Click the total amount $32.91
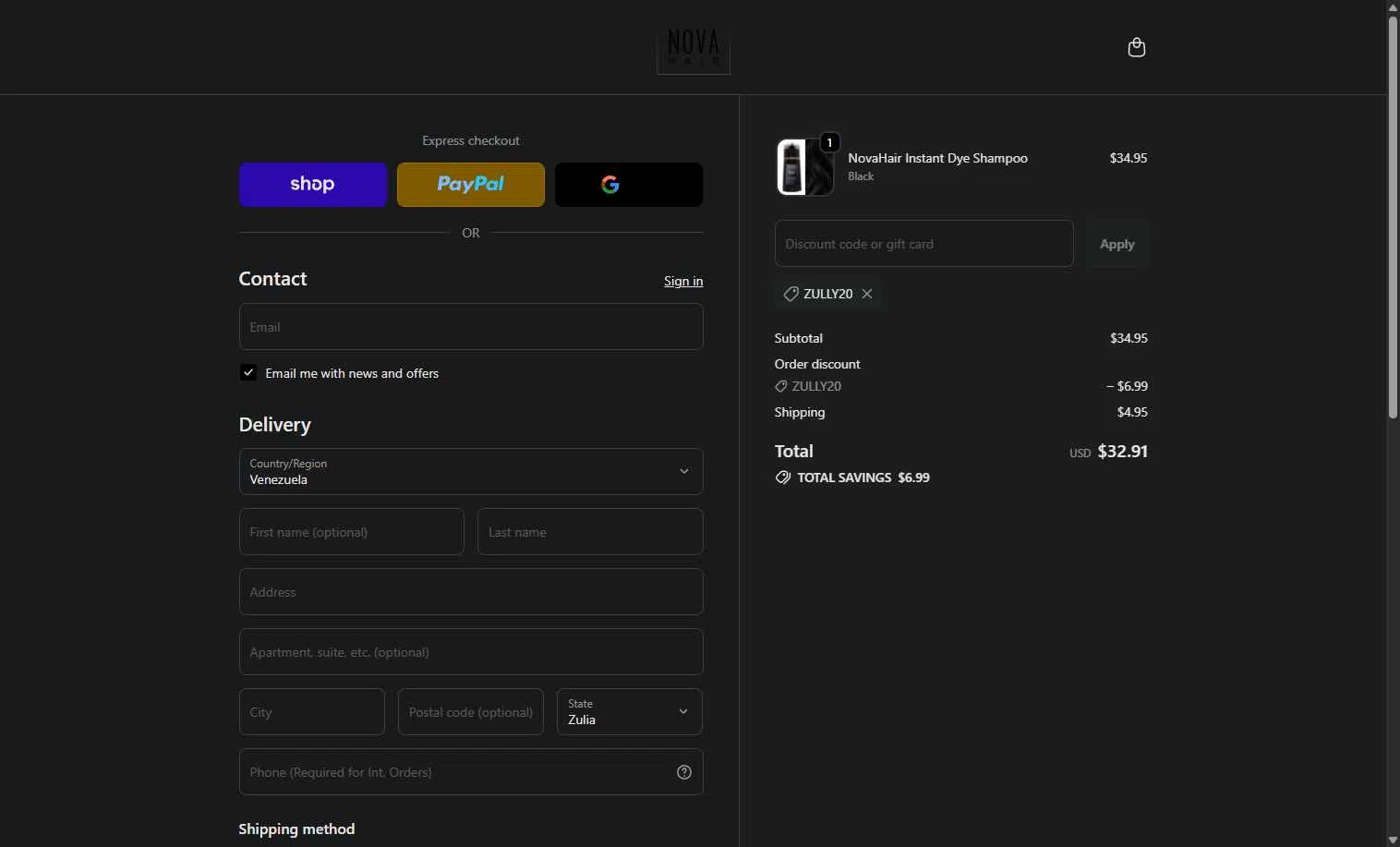Viewport: 1400px width, 847px height. (1122, 452)
